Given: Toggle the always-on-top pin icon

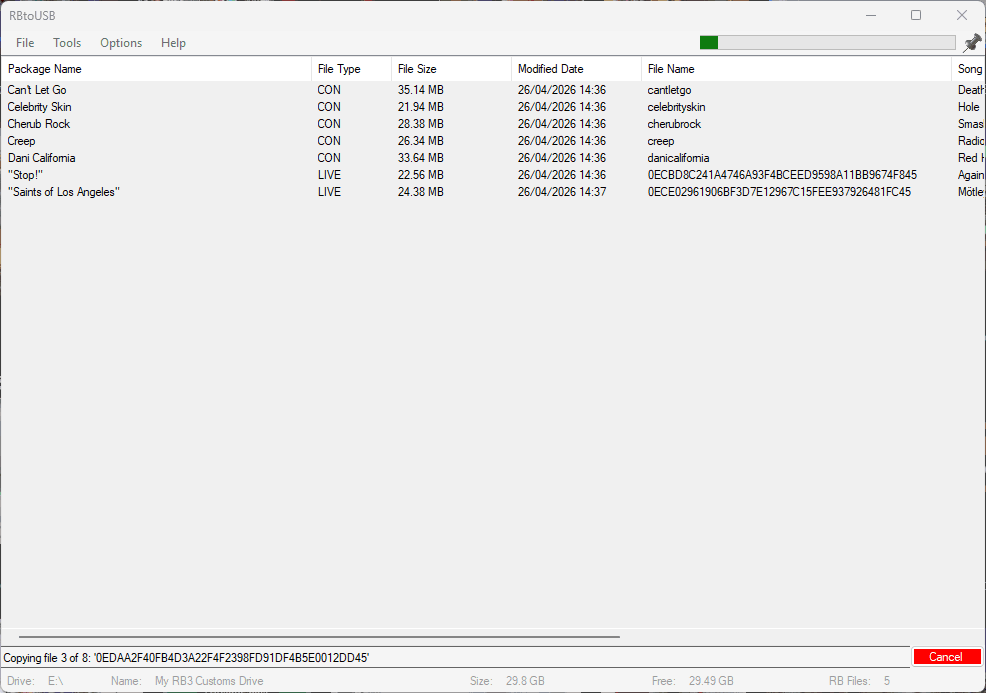Looking at the screenshot, I should coord(970,42).
